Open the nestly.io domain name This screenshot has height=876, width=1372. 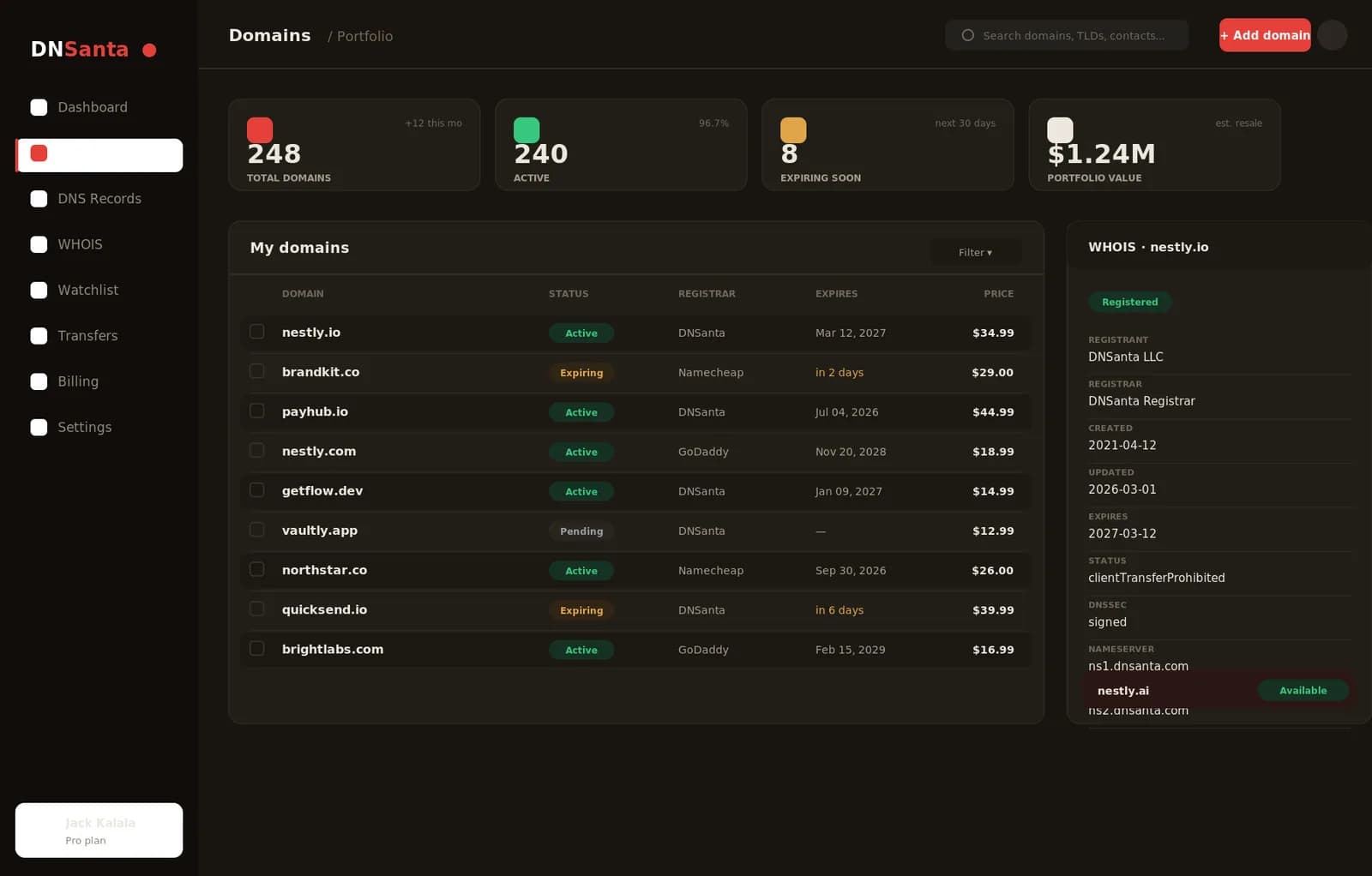pyautogui.click(x=311, y=333)
